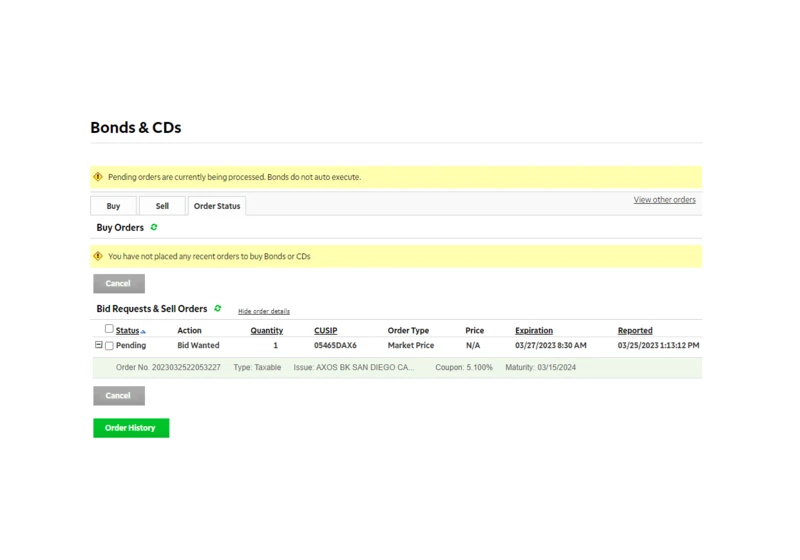Image resolution: width=800 pixels, height=560 pixels.
Task: Click Hide order details link
Action: click(264, 311)
